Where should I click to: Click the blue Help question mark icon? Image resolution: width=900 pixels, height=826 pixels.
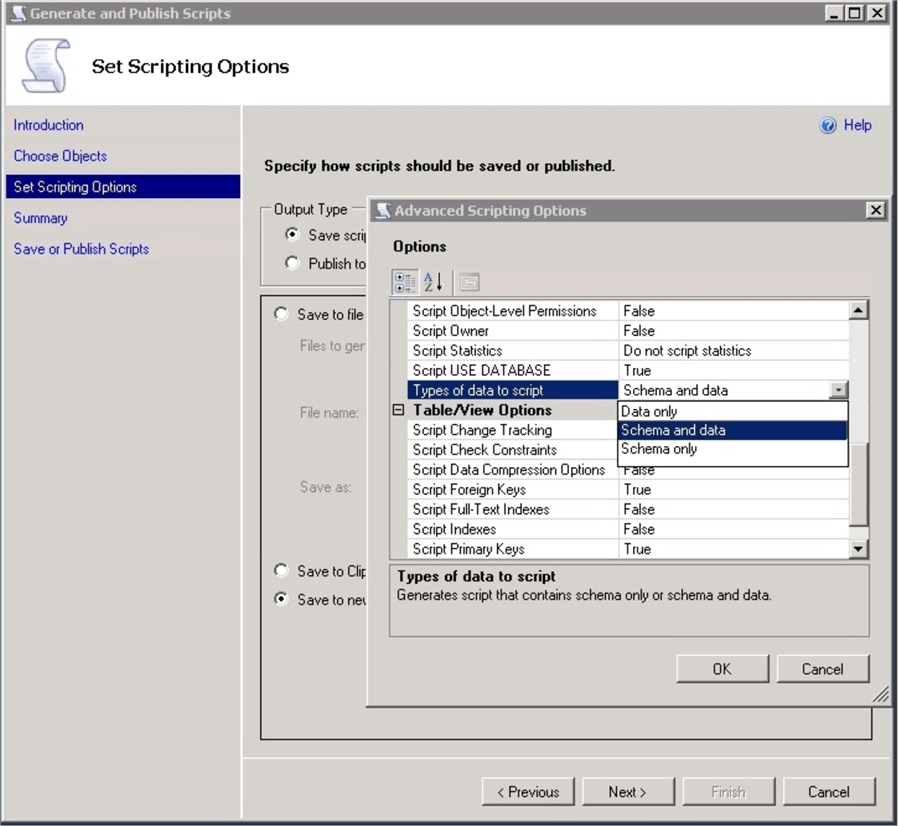click(828, 126)
